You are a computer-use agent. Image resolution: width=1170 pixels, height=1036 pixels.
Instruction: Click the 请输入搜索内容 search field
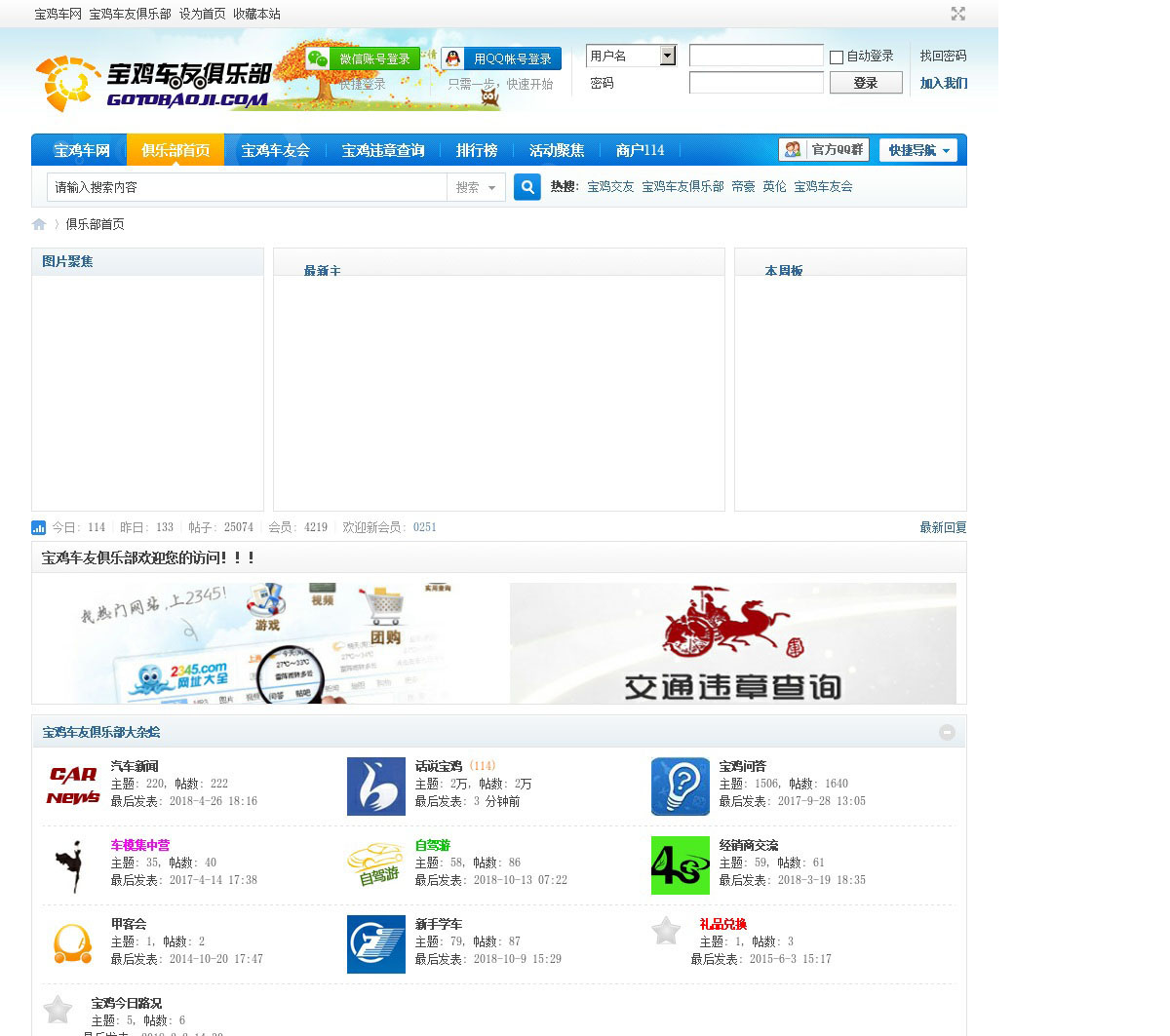pos(246,187)
